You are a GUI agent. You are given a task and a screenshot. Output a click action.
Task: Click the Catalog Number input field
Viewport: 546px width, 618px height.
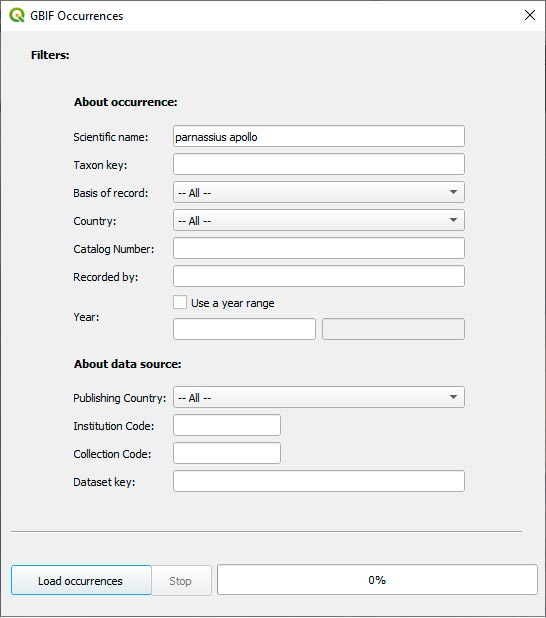tap(319, 248)
